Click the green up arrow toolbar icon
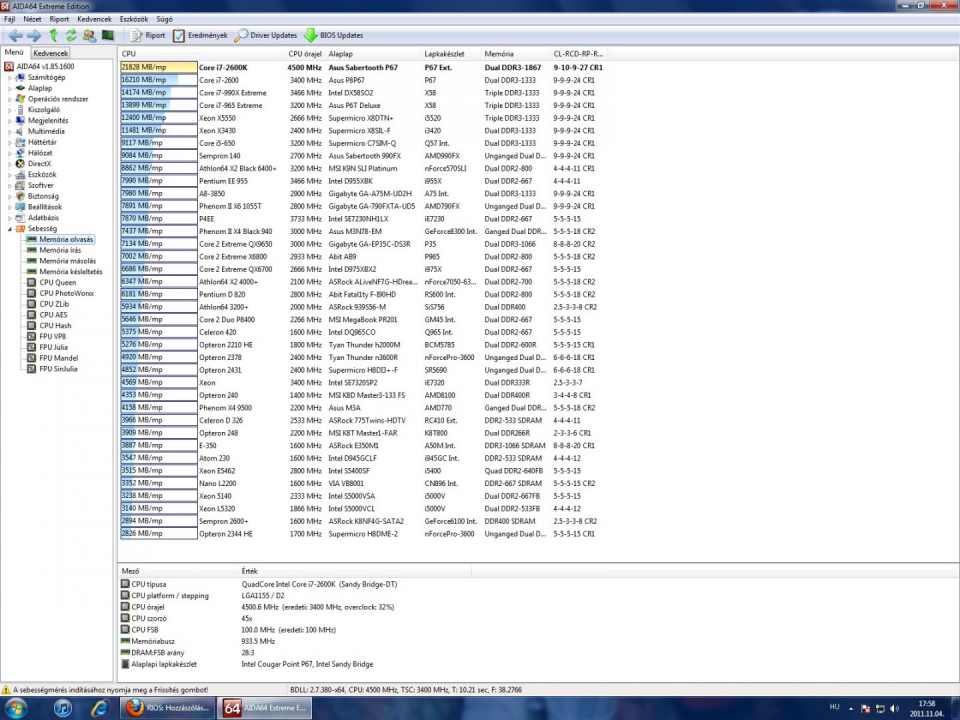 click(53, 36)
